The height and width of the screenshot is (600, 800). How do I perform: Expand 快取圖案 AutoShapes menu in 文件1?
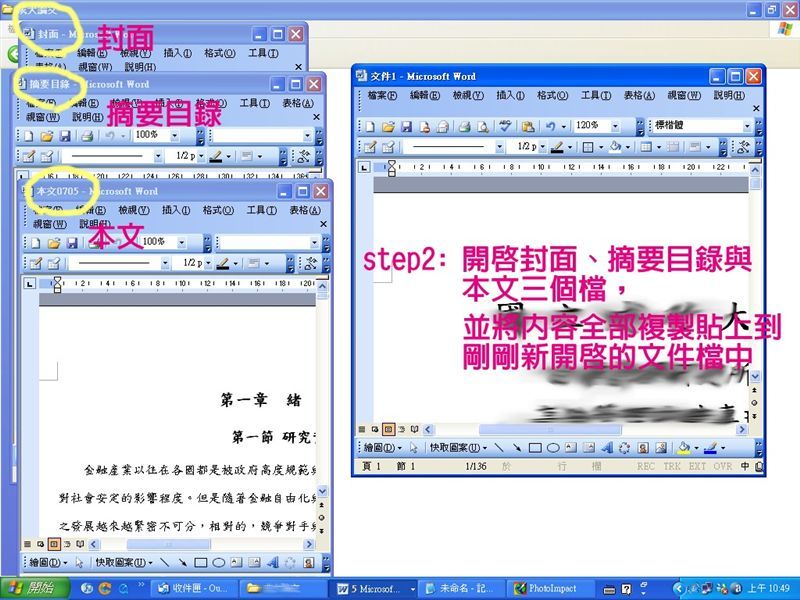(458, 448)
